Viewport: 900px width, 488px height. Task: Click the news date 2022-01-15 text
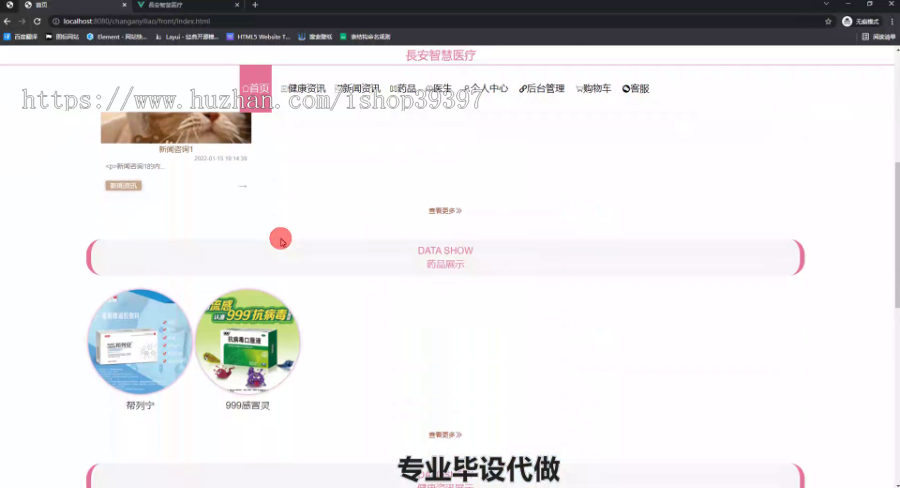click(x=220, y=158)
